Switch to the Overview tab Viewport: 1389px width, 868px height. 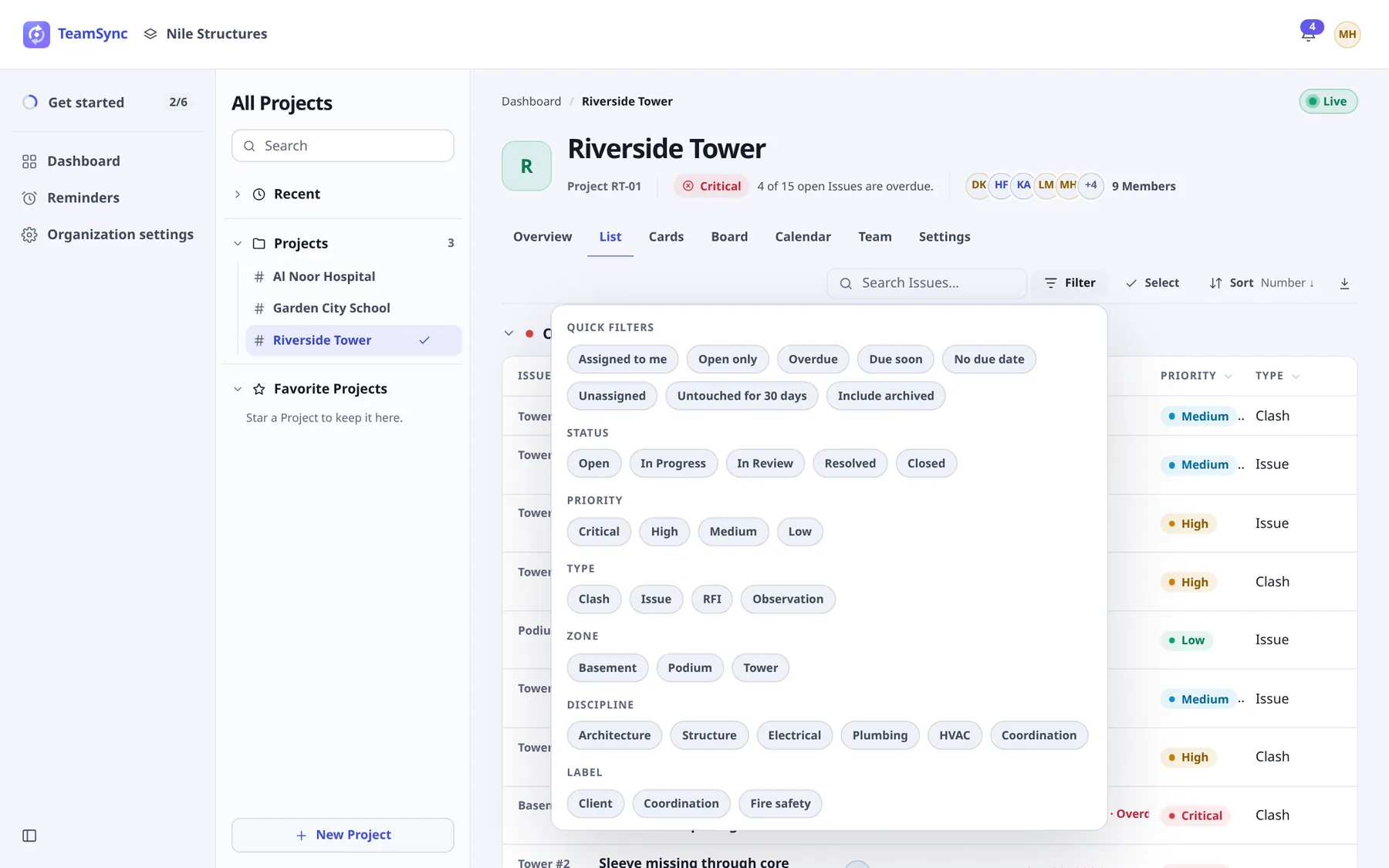pos(542,237)
